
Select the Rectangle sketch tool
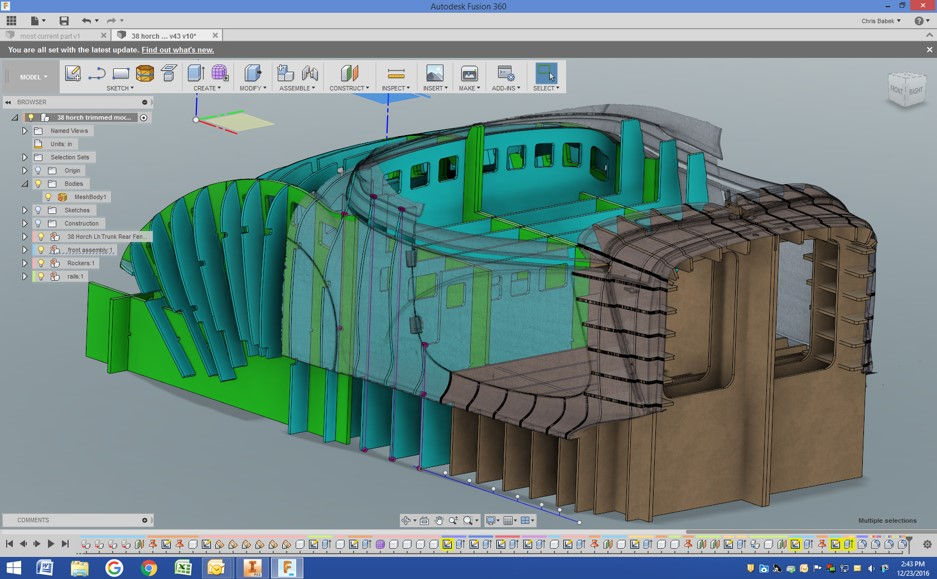pyautogui.click(x=121, y=73)
